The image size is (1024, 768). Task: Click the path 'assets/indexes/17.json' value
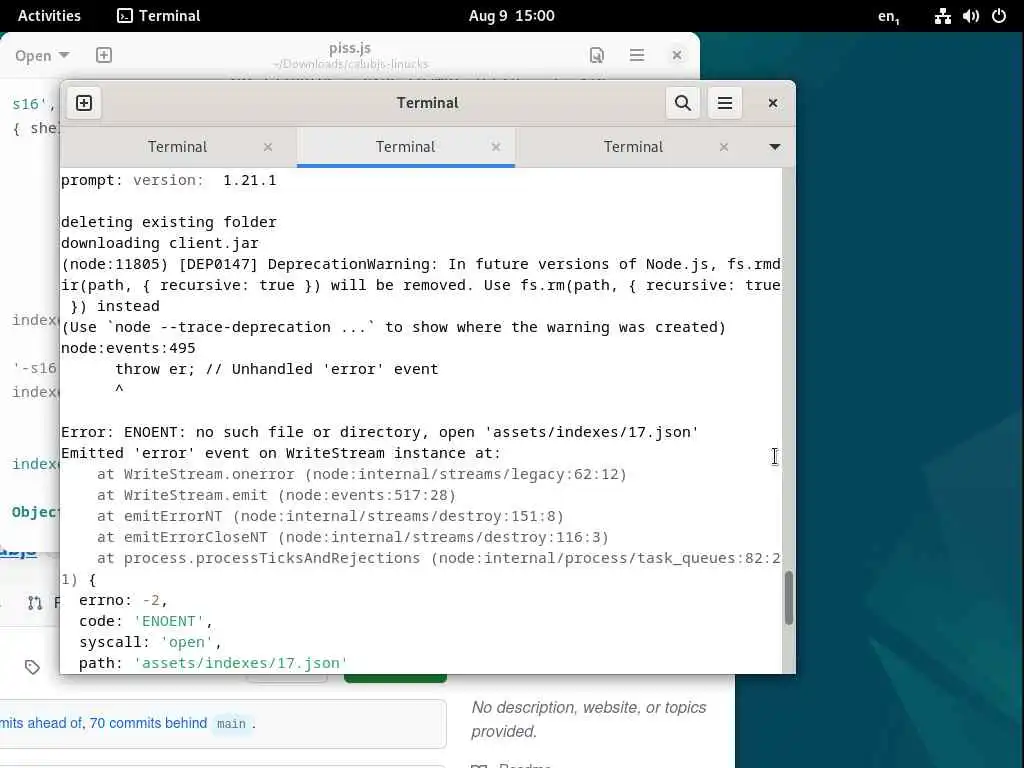241,663
